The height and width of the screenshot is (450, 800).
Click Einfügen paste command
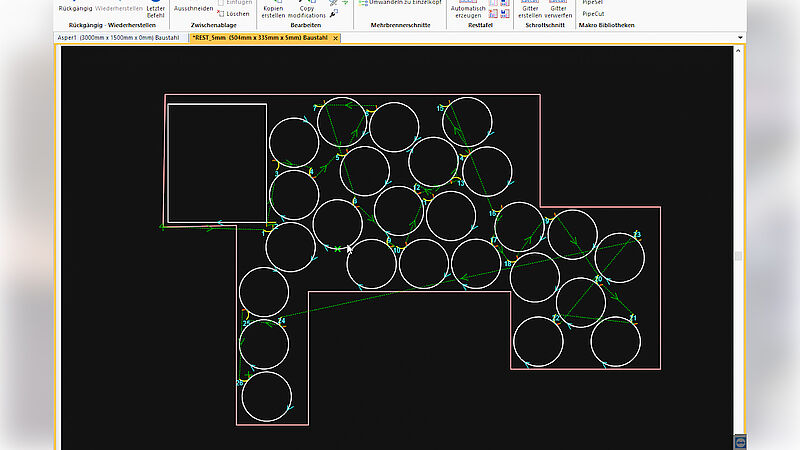tap(234, 3)
